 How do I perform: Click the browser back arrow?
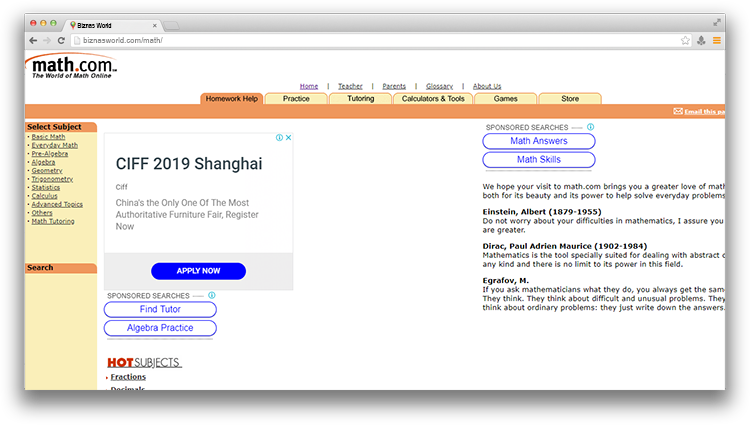[33, 40]
